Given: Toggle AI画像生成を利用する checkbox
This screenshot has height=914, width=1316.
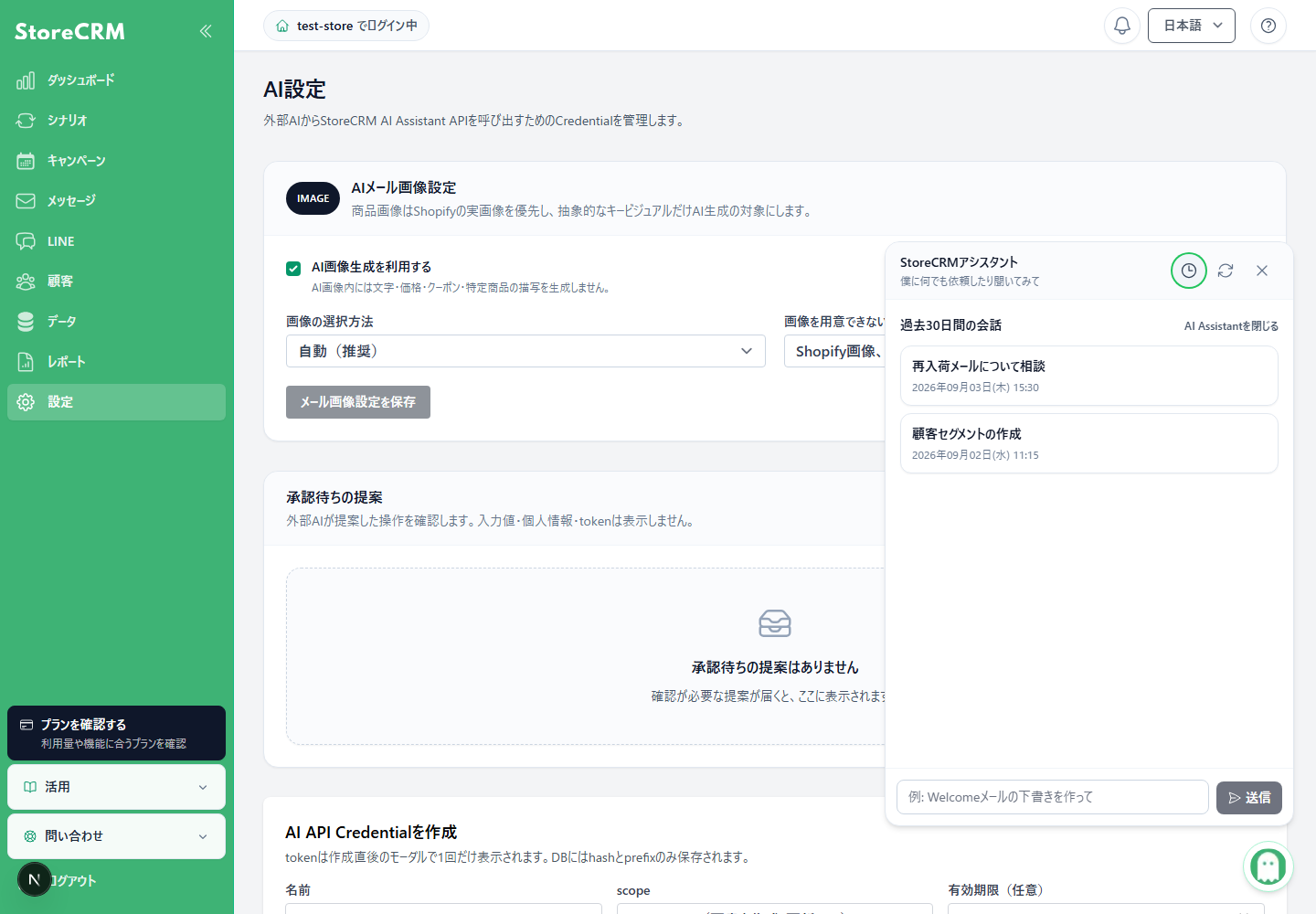Looking at the screenshot, I should click(293, 268).
